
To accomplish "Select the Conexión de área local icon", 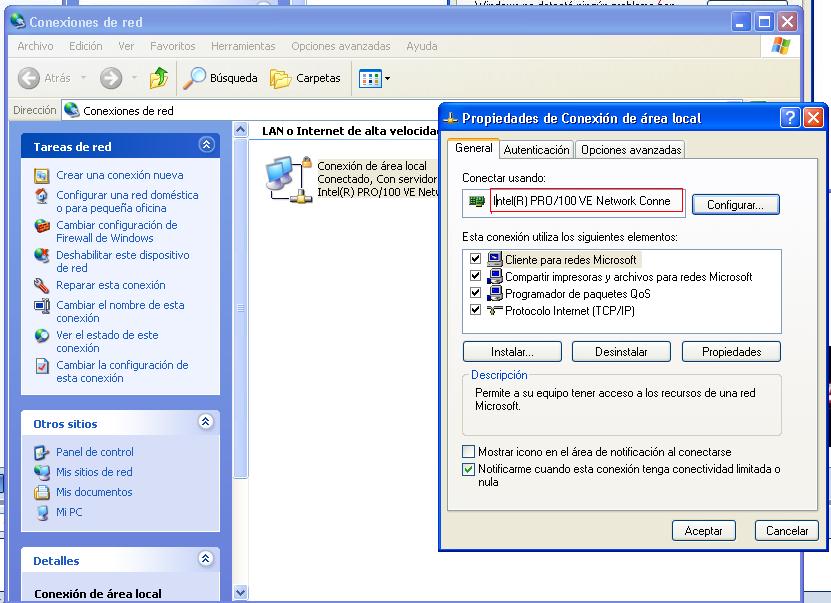I will tap(288, 179).
